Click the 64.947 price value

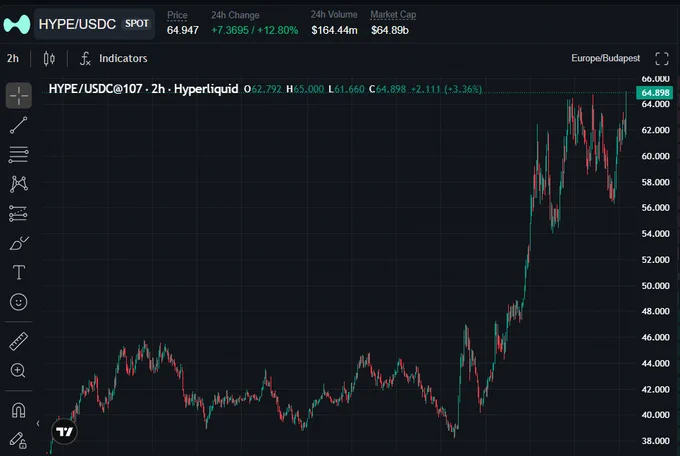pos(183,30)
